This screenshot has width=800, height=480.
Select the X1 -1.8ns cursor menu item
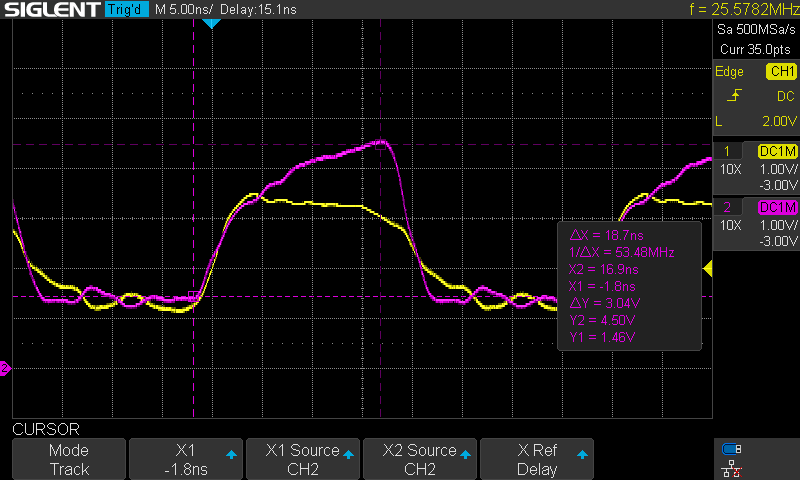click(186, 459)
